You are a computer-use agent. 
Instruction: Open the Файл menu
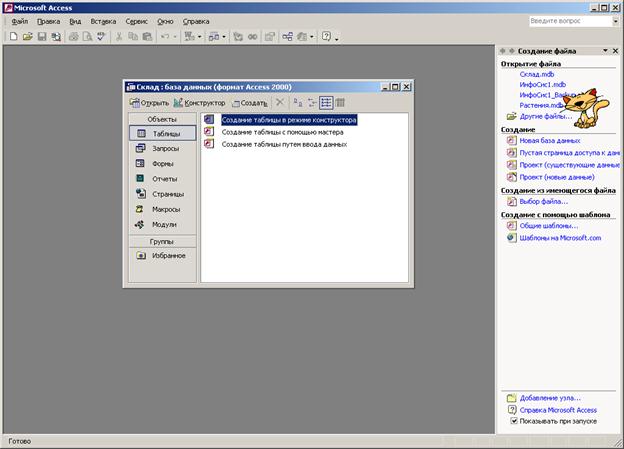point(20,21)
